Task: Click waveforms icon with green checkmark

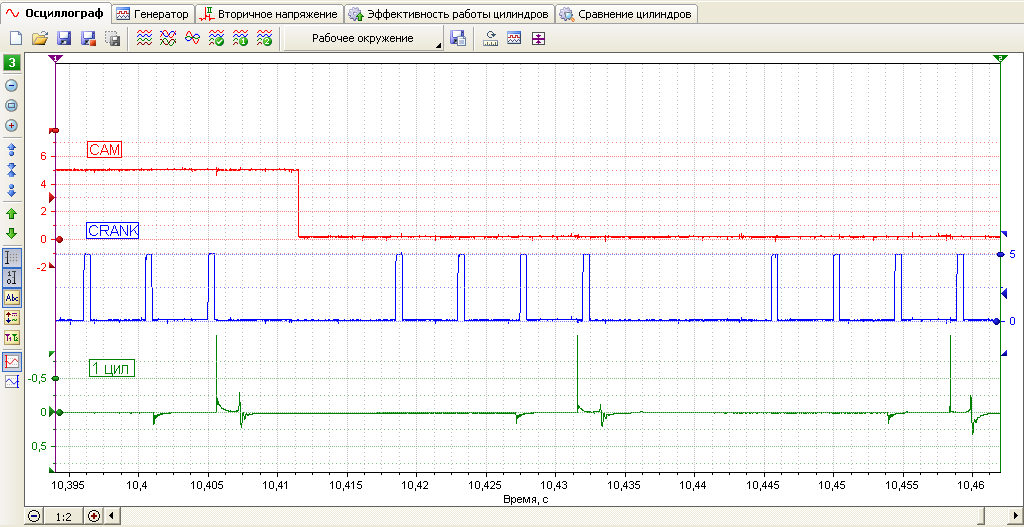Action: point(216,39)
